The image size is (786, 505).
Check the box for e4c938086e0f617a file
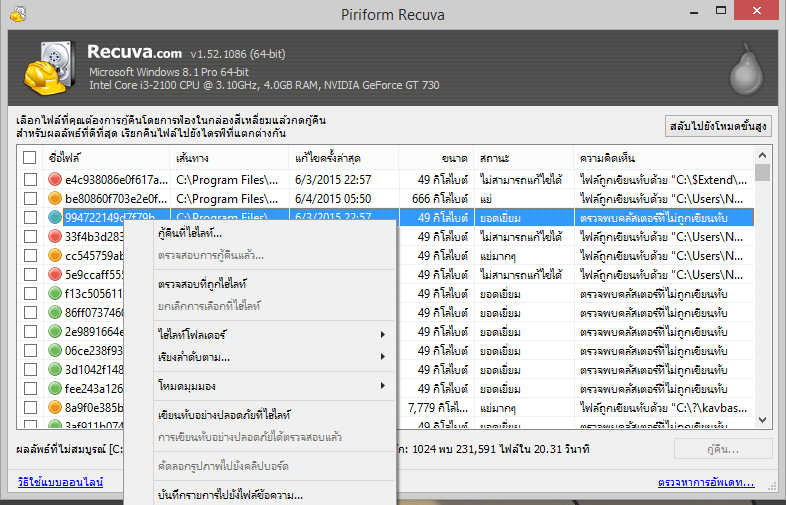pyautogui.click(x=31, y=180)
